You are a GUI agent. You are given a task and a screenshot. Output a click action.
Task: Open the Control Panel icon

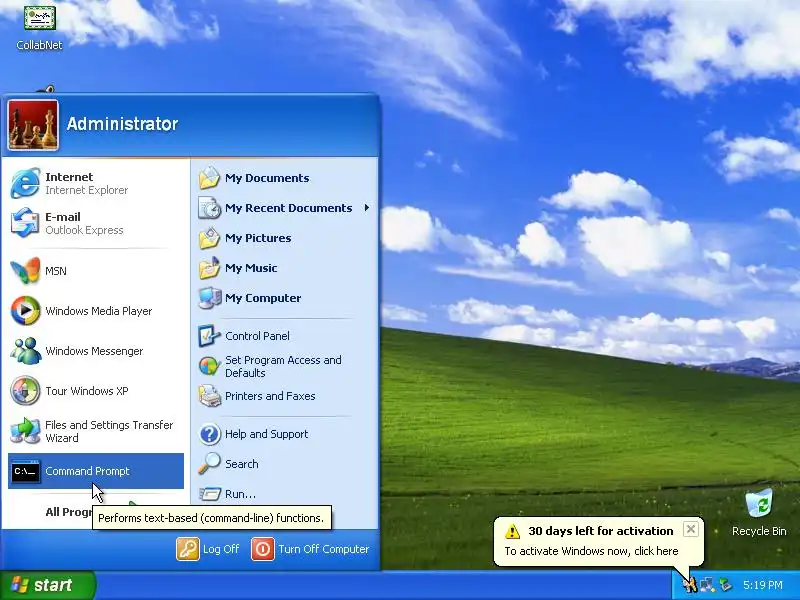point(209,336)
